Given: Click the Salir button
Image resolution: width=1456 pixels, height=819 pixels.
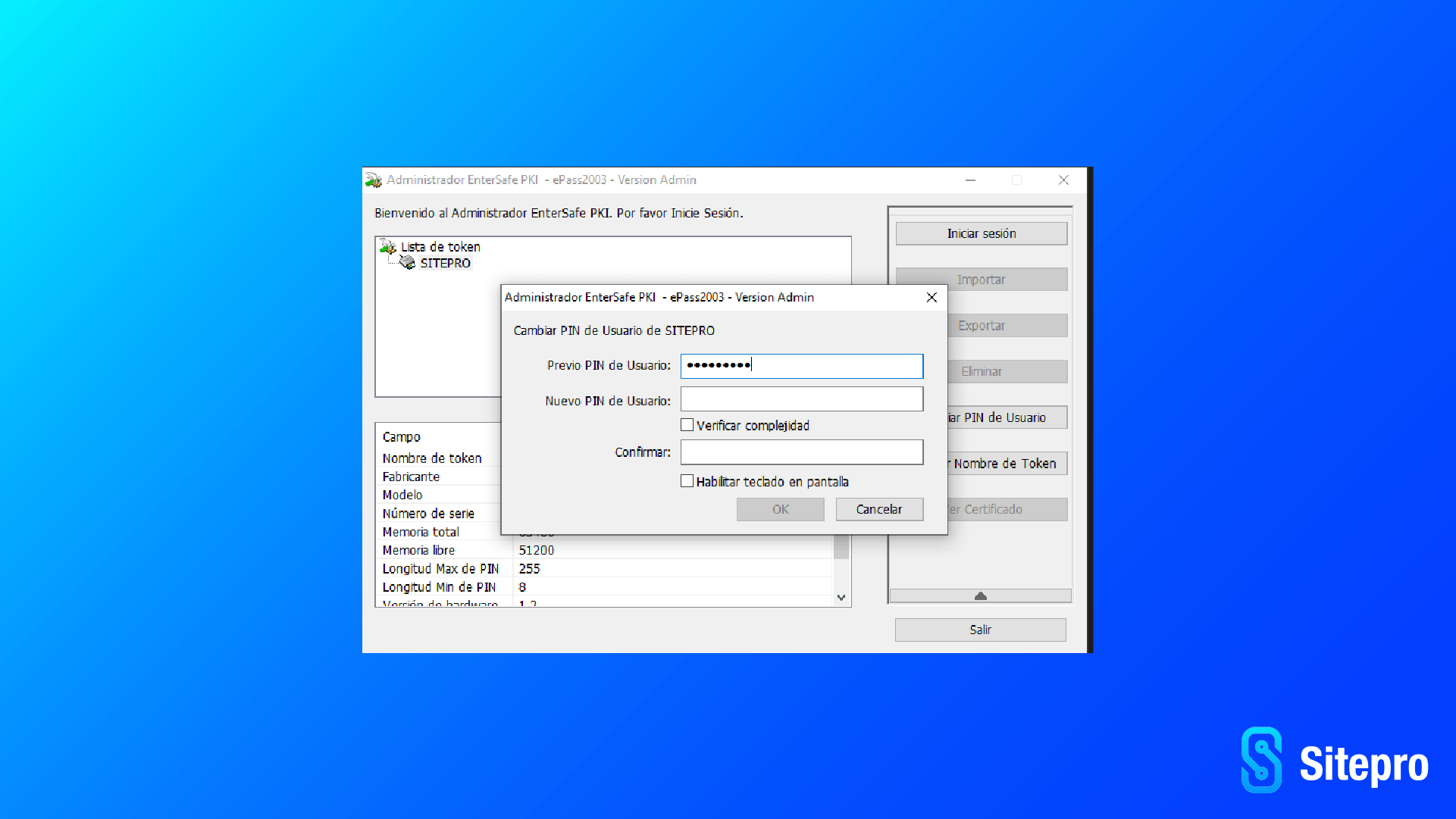Looking at the screenshot, I should click(x=981, y=630).
